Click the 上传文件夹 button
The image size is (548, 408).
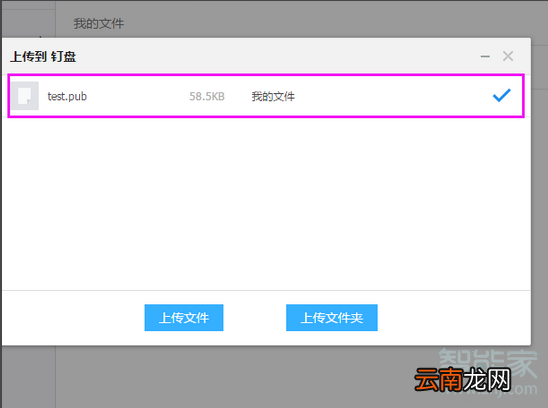332,317
